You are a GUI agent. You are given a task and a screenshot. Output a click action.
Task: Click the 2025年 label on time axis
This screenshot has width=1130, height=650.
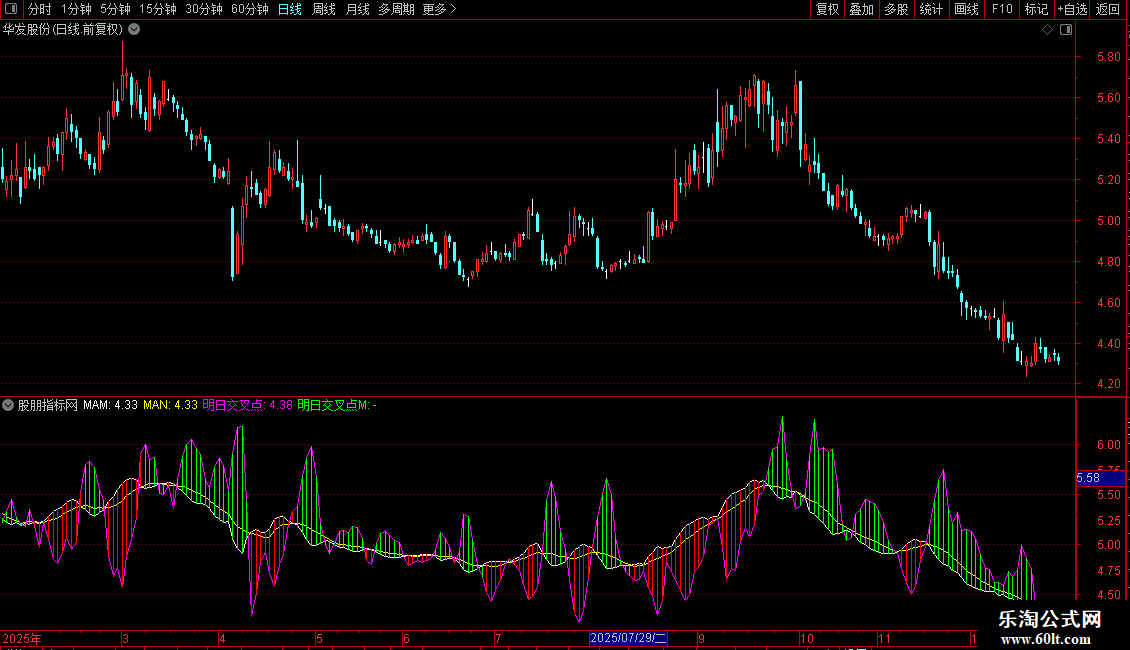[22, 638]
